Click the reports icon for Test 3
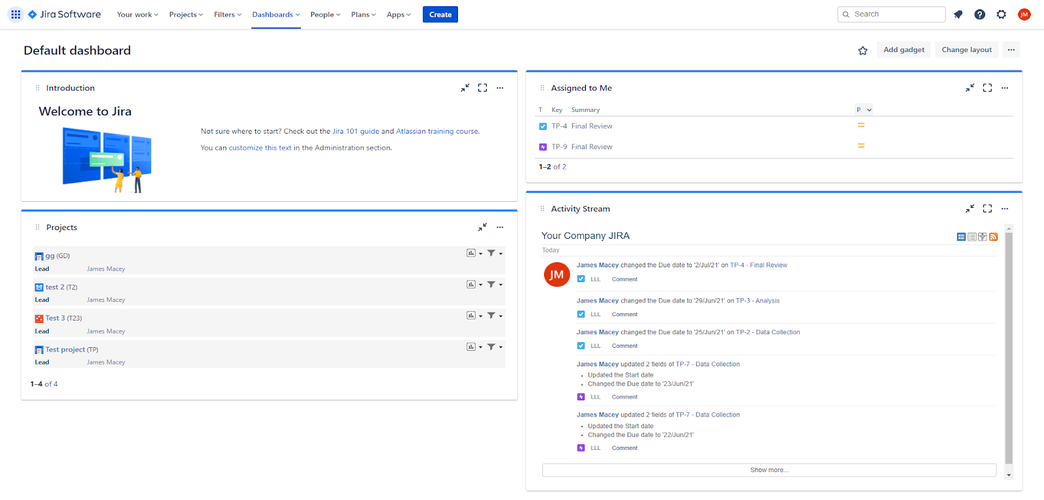 point(471,316)
